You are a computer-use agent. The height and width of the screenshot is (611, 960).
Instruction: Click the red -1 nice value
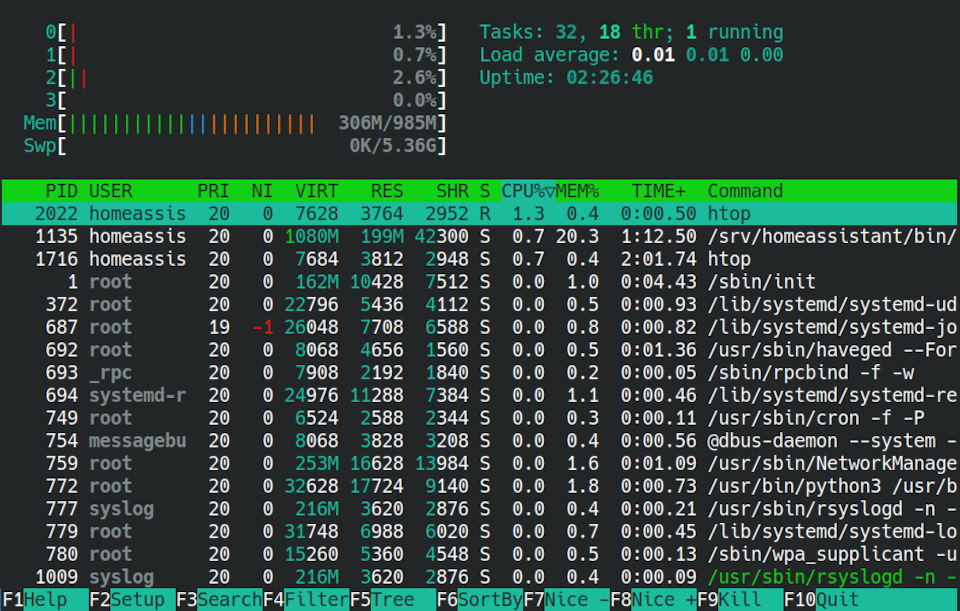(x=263, y=327)
